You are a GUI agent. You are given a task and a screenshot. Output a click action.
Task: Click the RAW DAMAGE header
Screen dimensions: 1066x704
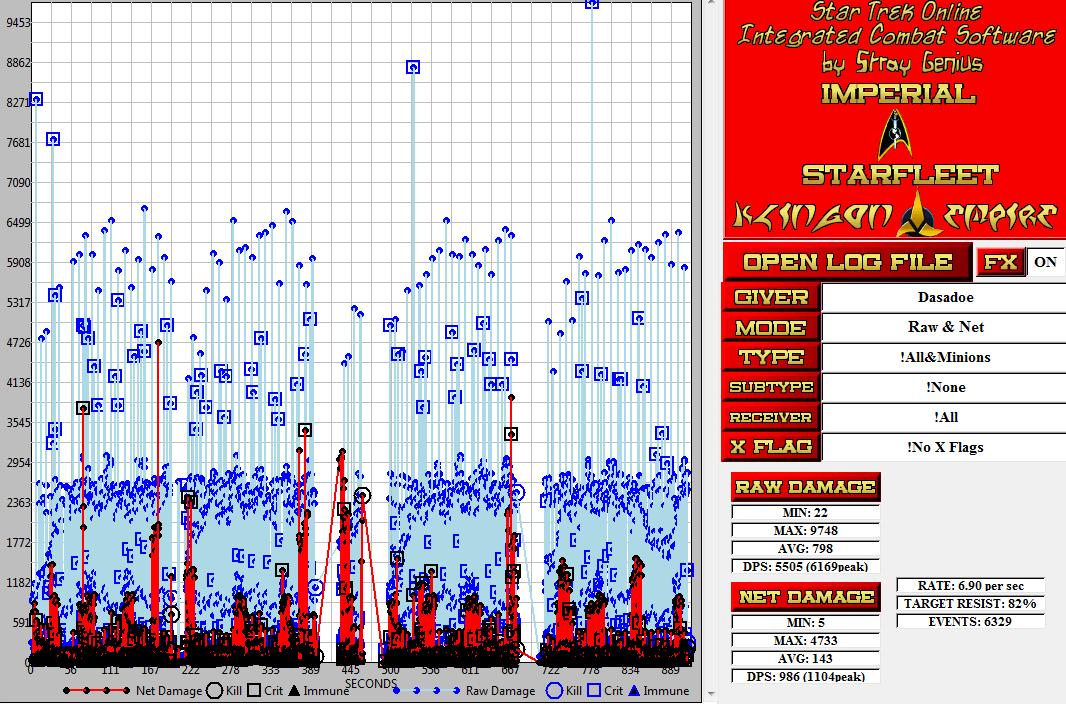click(x=806, y=487)
